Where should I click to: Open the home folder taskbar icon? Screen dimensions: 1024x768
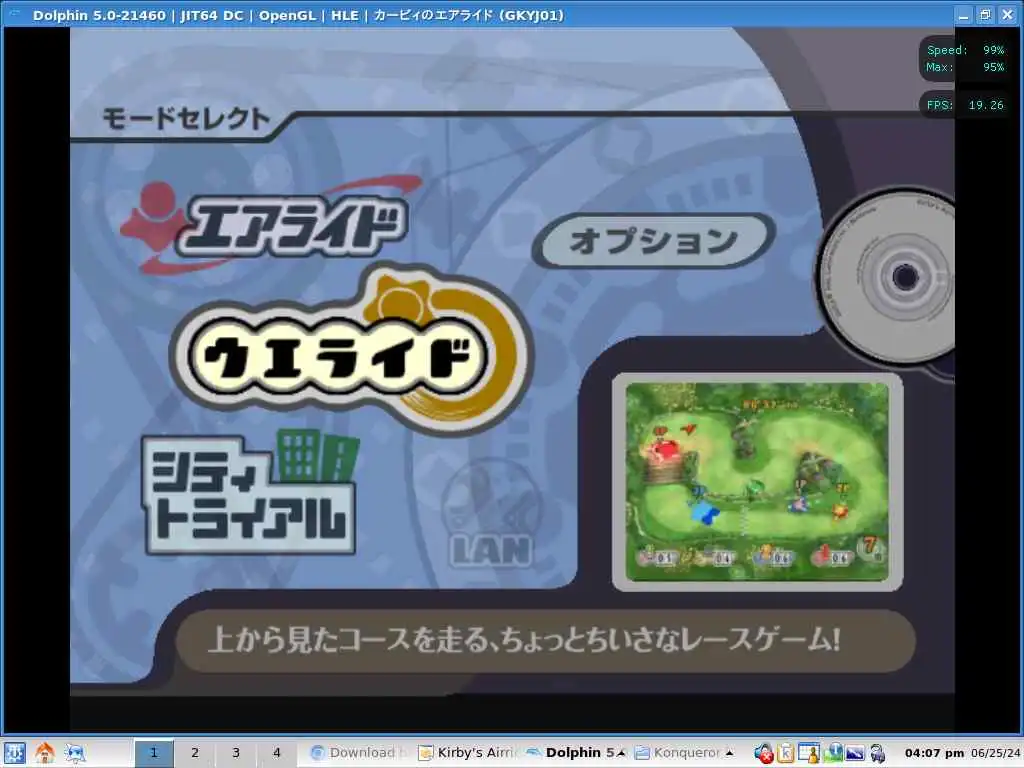click(x=44, y=753)
